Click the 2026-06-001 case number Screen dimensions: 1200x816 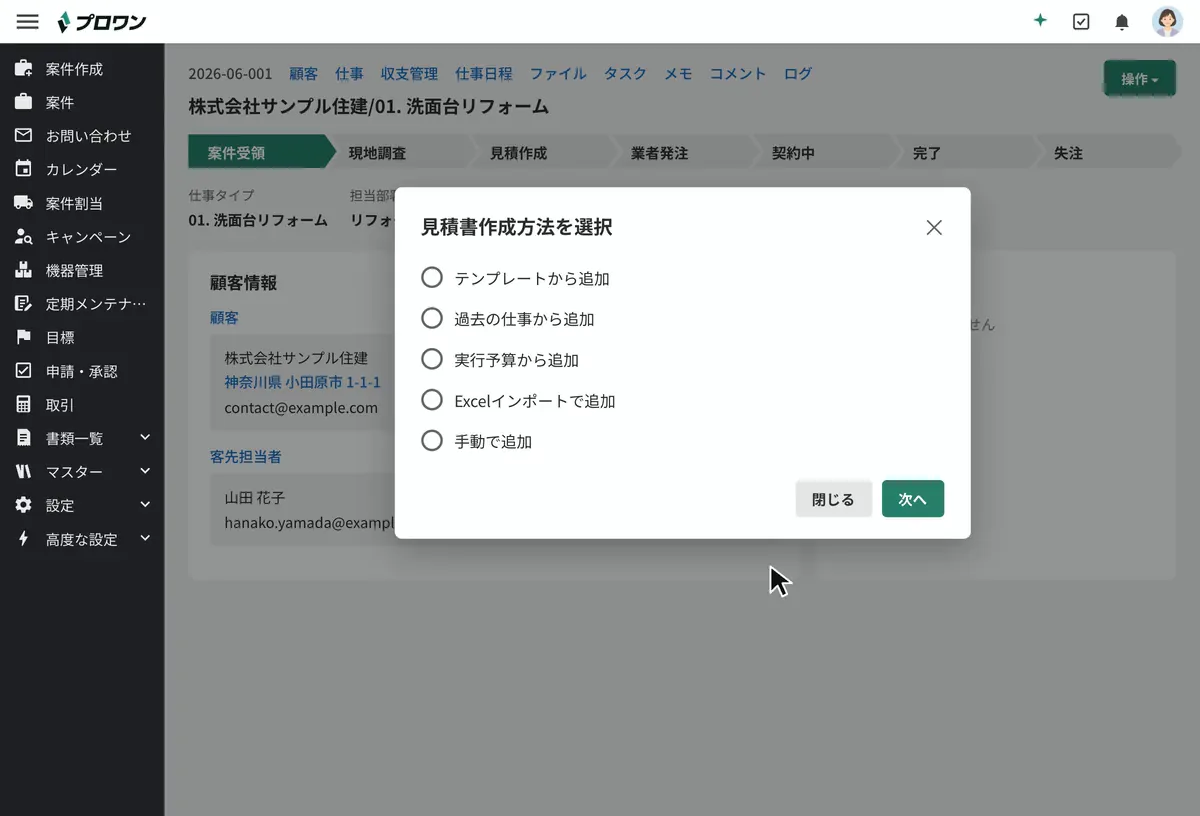click(230, 74)
